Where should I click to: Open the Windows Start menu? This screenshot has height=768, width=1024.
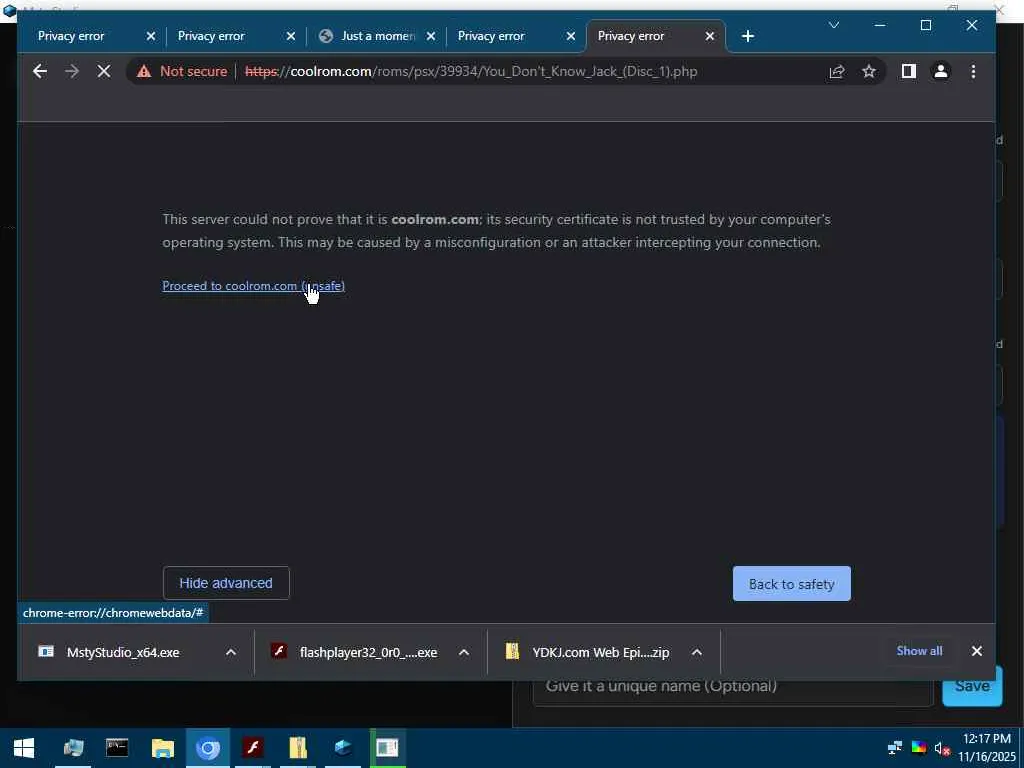pyautogui.click(x=24, y=748)
